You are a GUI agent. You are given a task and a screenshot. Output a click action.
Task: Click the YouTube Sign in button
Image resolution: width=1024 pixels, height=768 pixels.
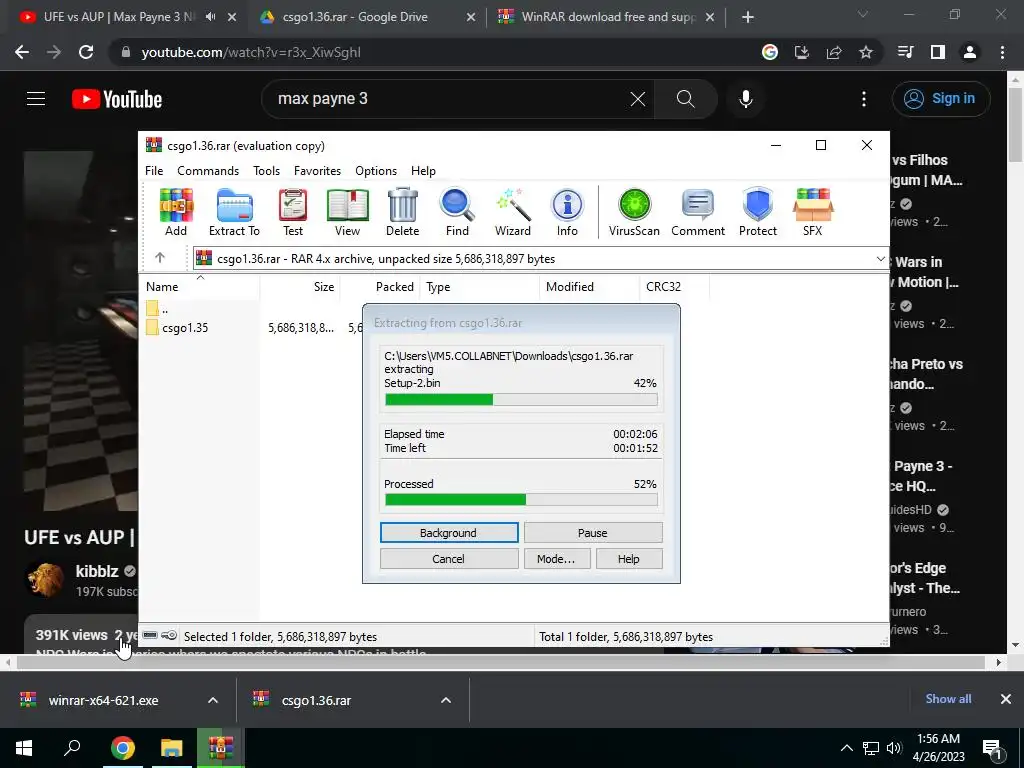click(941, 99)
